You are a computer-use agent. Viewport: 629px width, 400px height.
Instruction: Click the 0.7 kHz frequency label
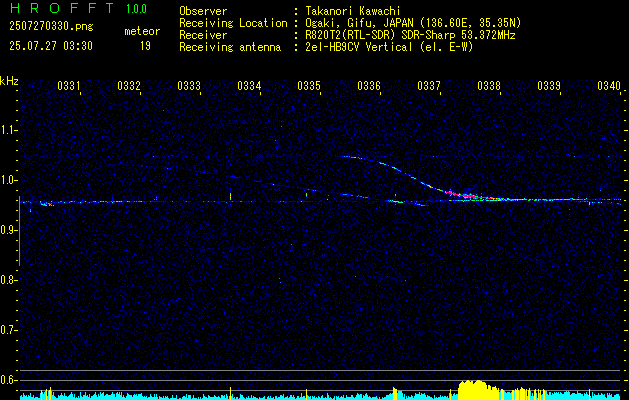tap(8, 330)
